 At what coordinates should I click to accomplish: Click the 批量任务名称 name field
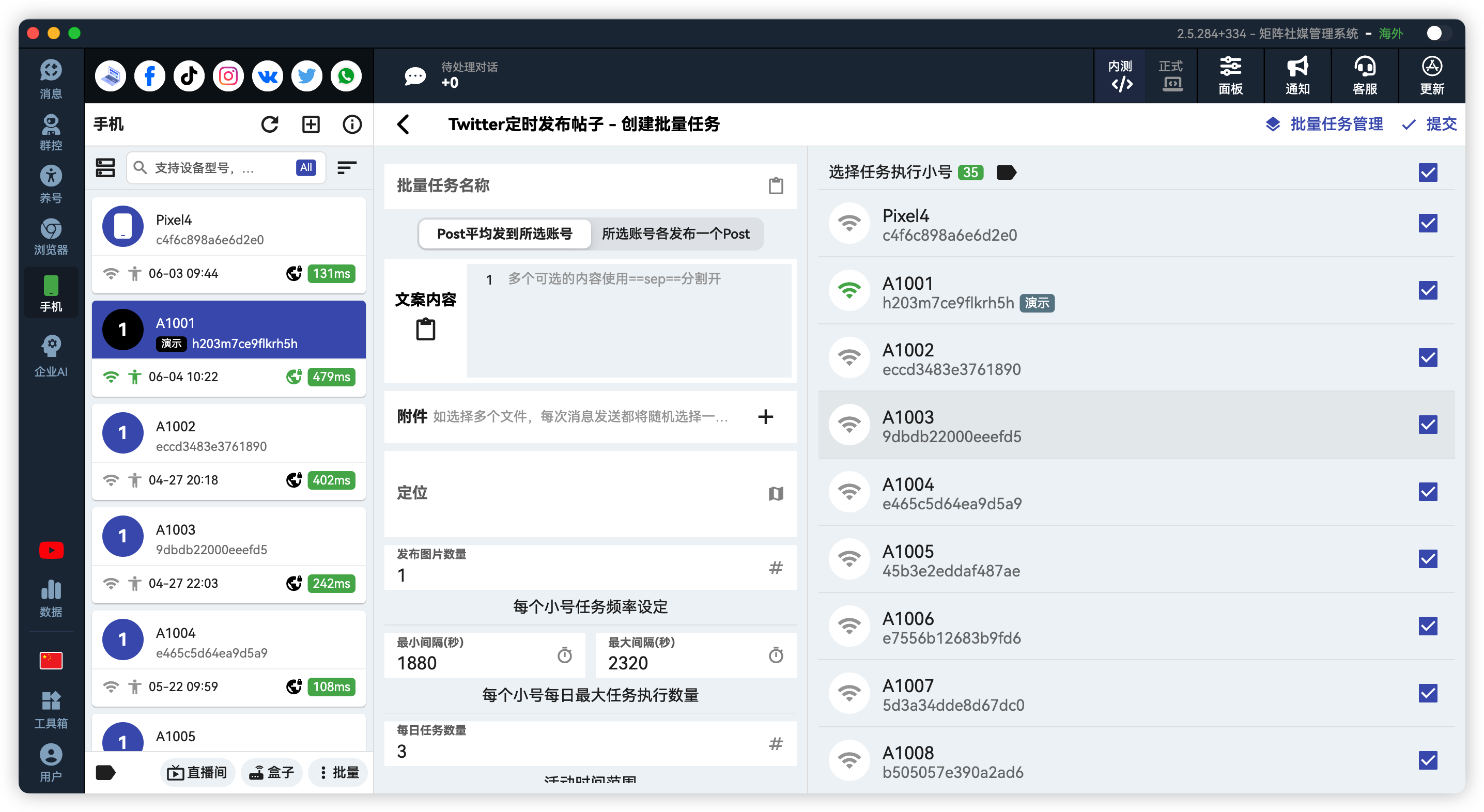[x=590, y=186]
